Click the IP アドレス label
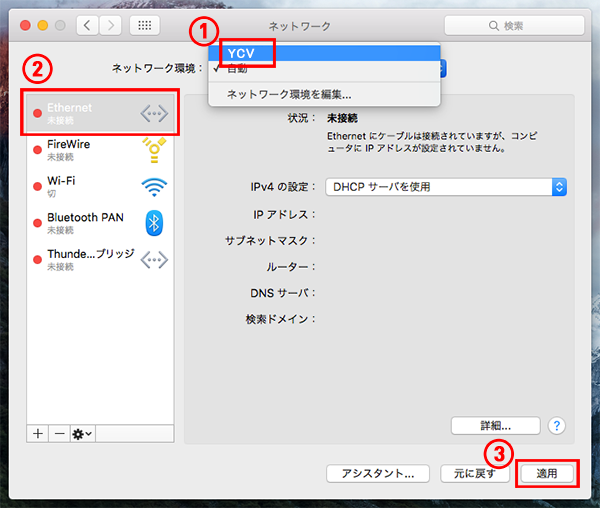 (284, 215)
